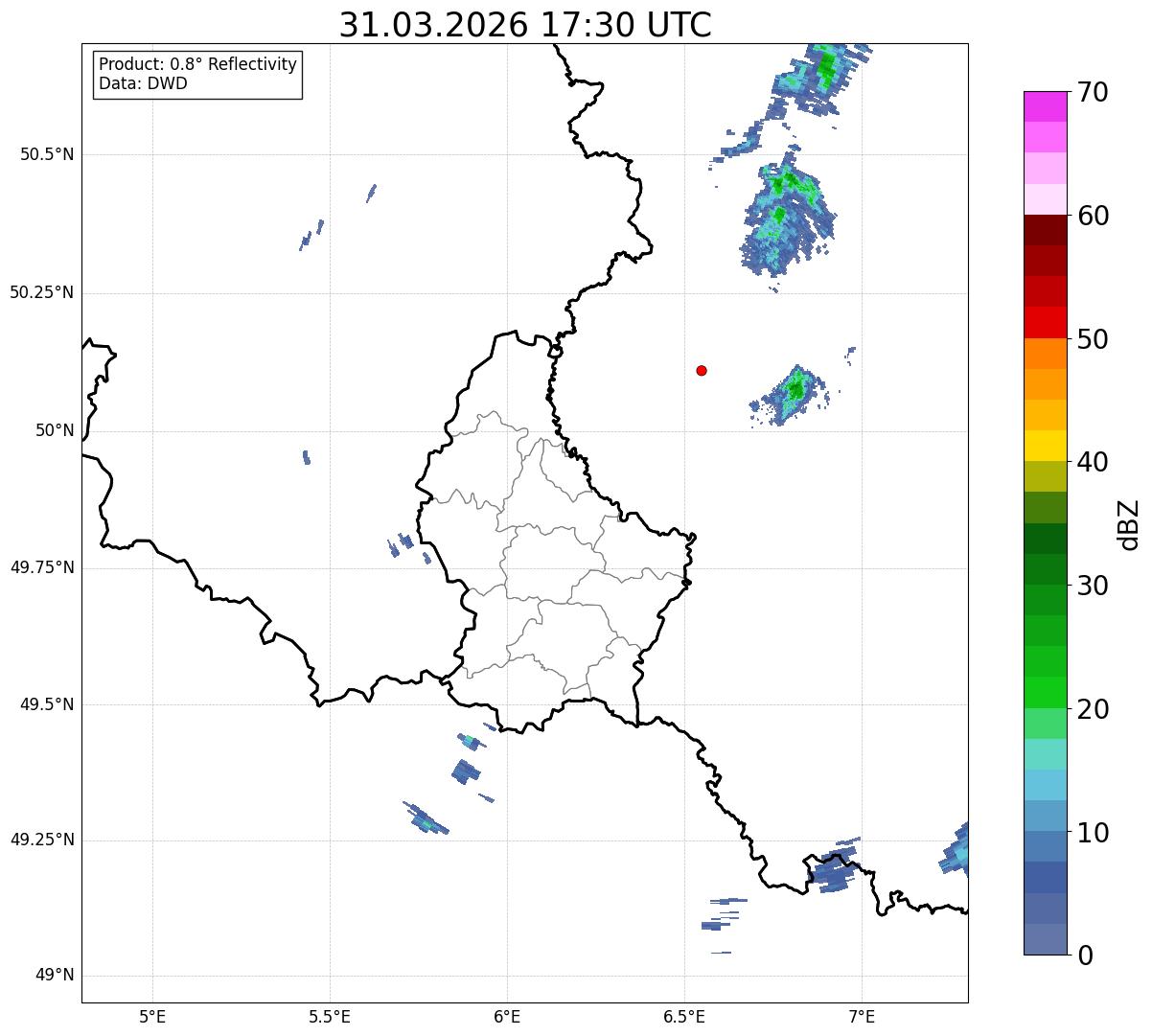This screenshot has height=1036, width=1152.
Task: Click the "Data: DWD" text line
Action: click(x=143, y=83)
